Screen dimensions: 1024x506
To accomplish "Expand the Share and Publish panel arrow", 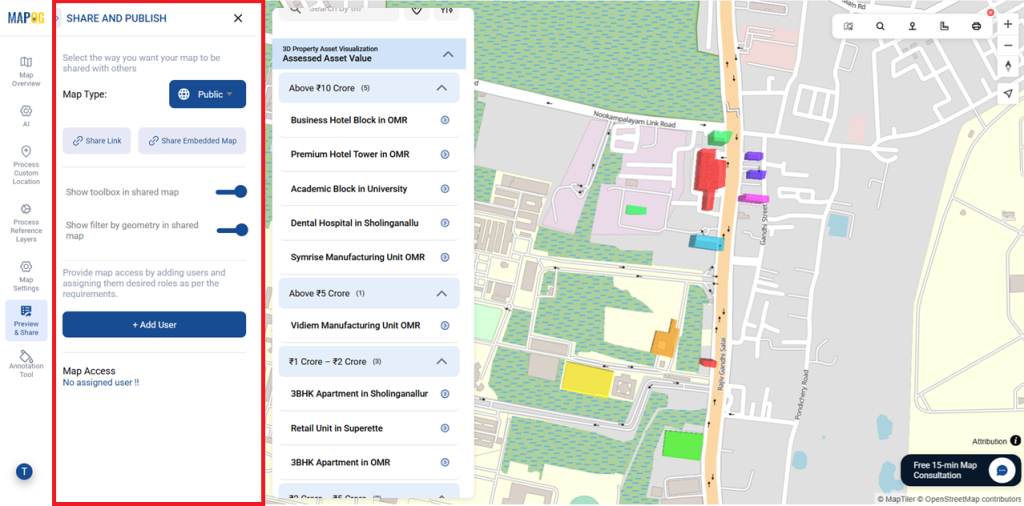I will tap(57, 18).
